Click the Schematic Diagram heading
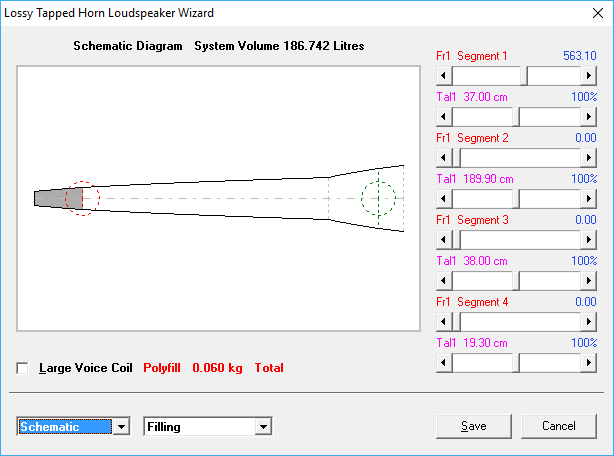This screenshot has width=614, height=456. pos(128,46)
